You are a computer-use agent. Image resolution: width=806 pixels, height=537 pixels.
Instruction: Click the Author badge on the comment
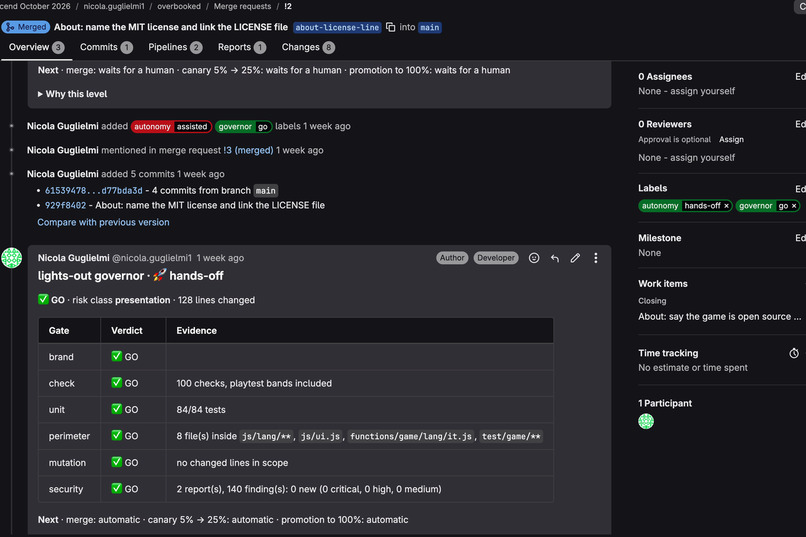coord(452,258)
